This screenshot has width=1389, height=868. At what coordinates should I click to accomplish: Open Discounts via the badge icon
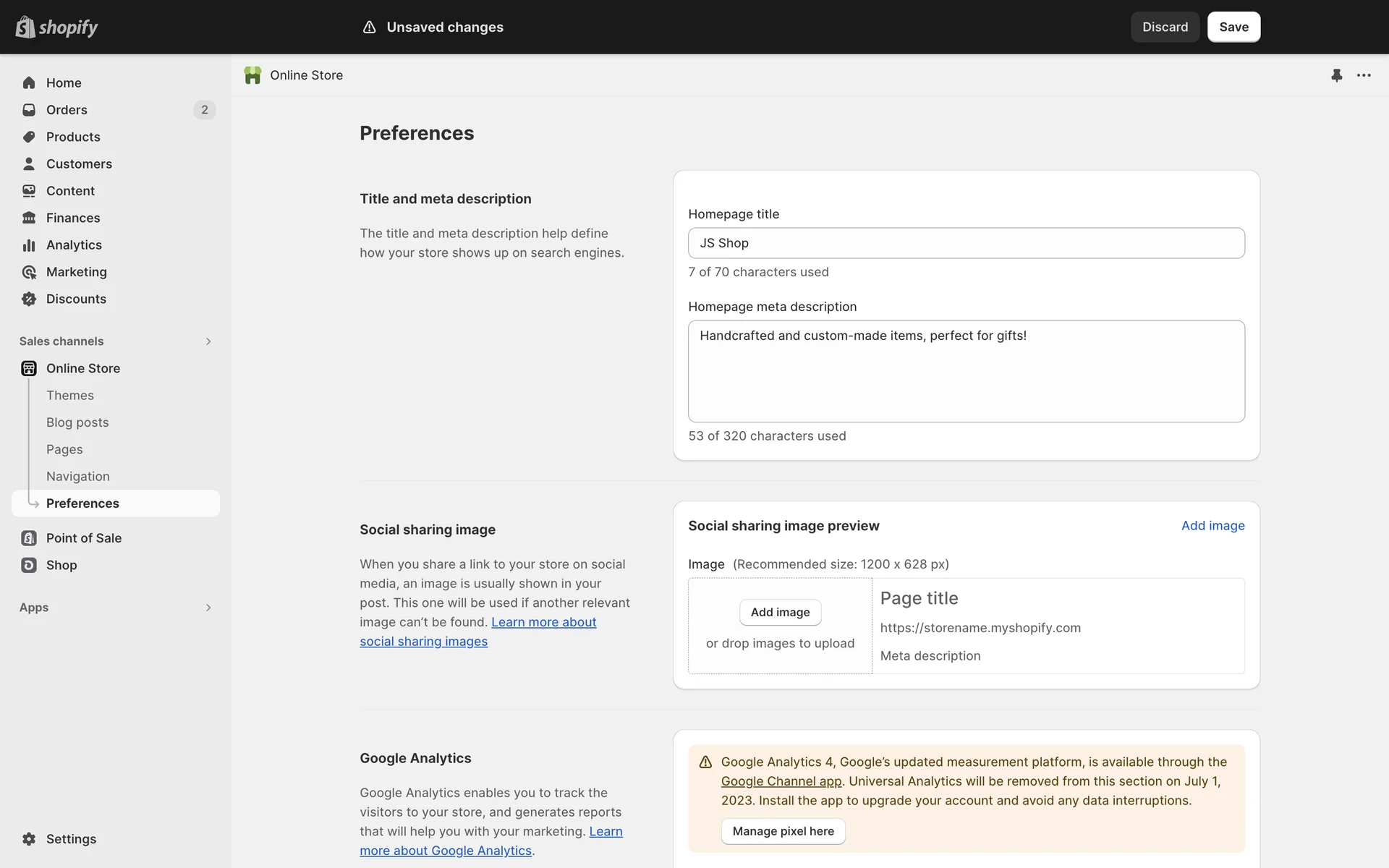29,299
